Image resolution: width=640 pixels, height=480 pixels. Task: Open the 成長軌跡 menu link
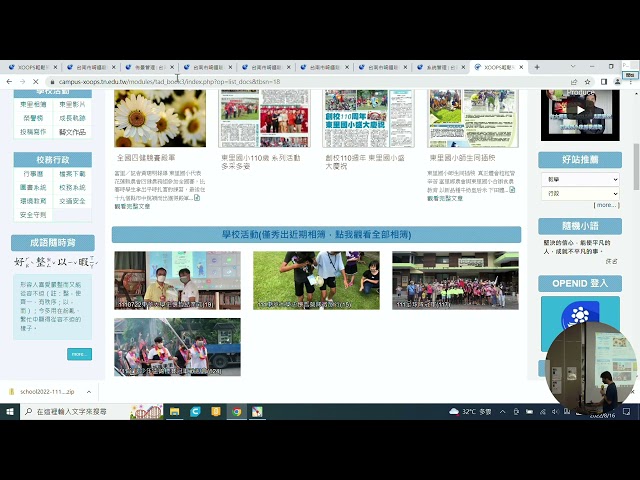coord(72,118)
